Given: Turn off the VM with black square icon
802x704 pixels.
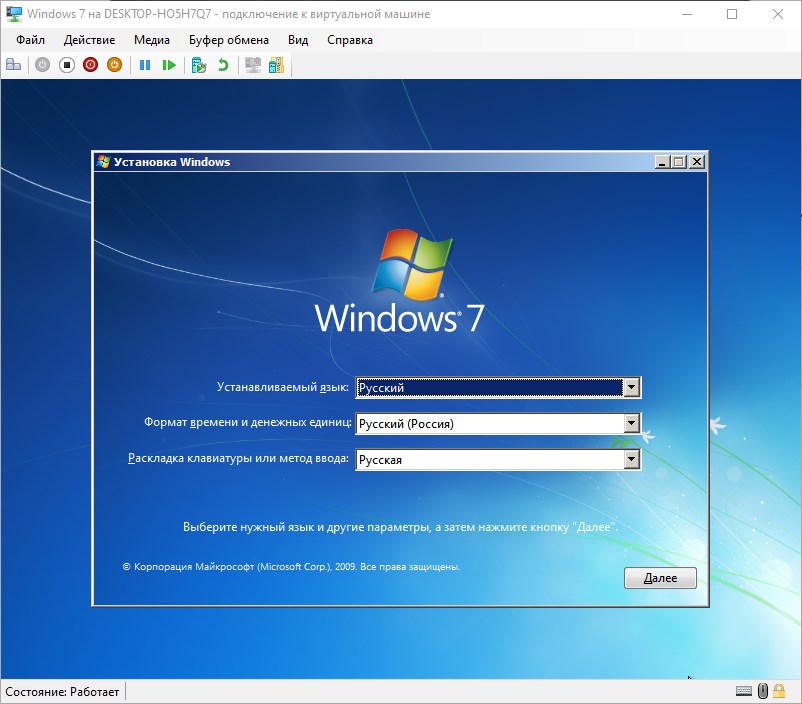Looking at the screenshot, I should point(67,65).
